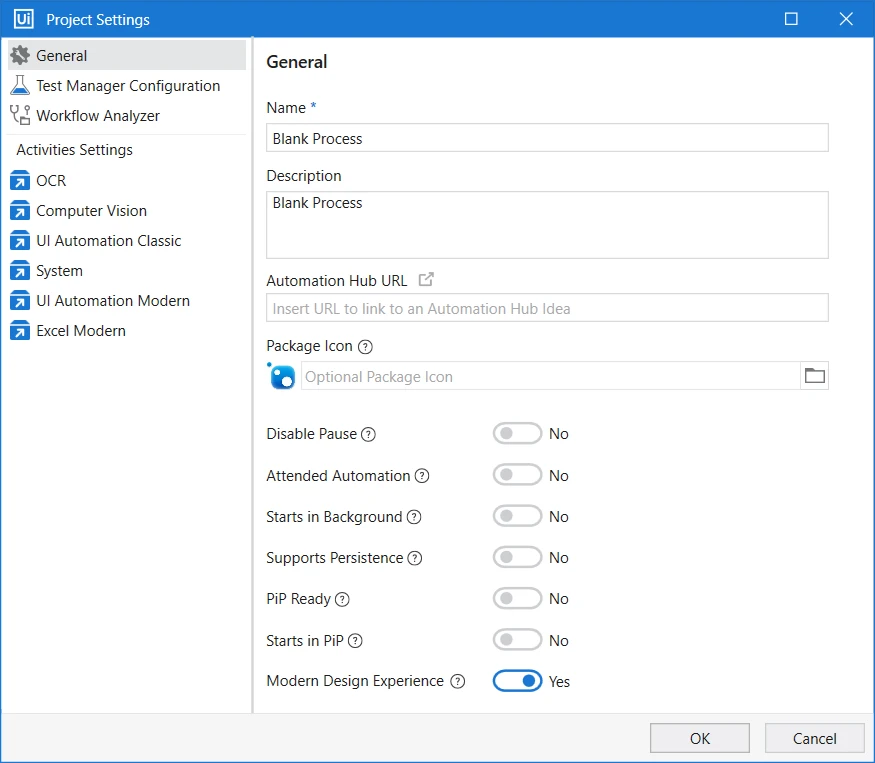
Task: Show help for Starts in PiP
Action: [x=355, y=641]
